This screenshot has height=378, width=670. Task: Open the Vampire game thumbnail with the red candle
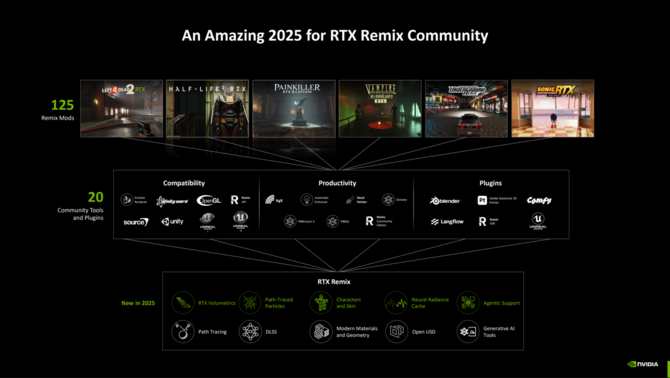point(380,108)
